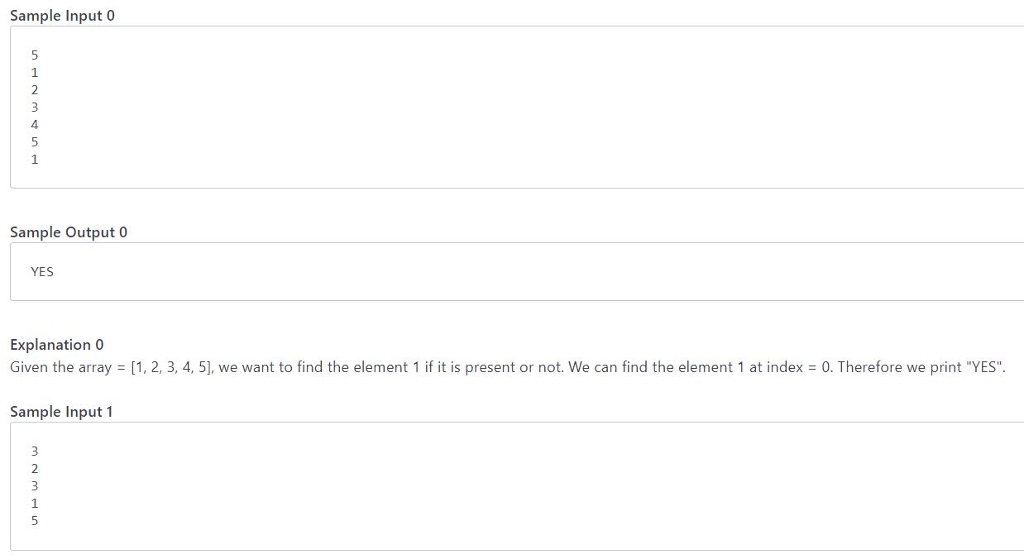Viewport: 1024px width, 559px height.
Task: Click the number 2 in Sample Input 0
Action: pos(35,90)
